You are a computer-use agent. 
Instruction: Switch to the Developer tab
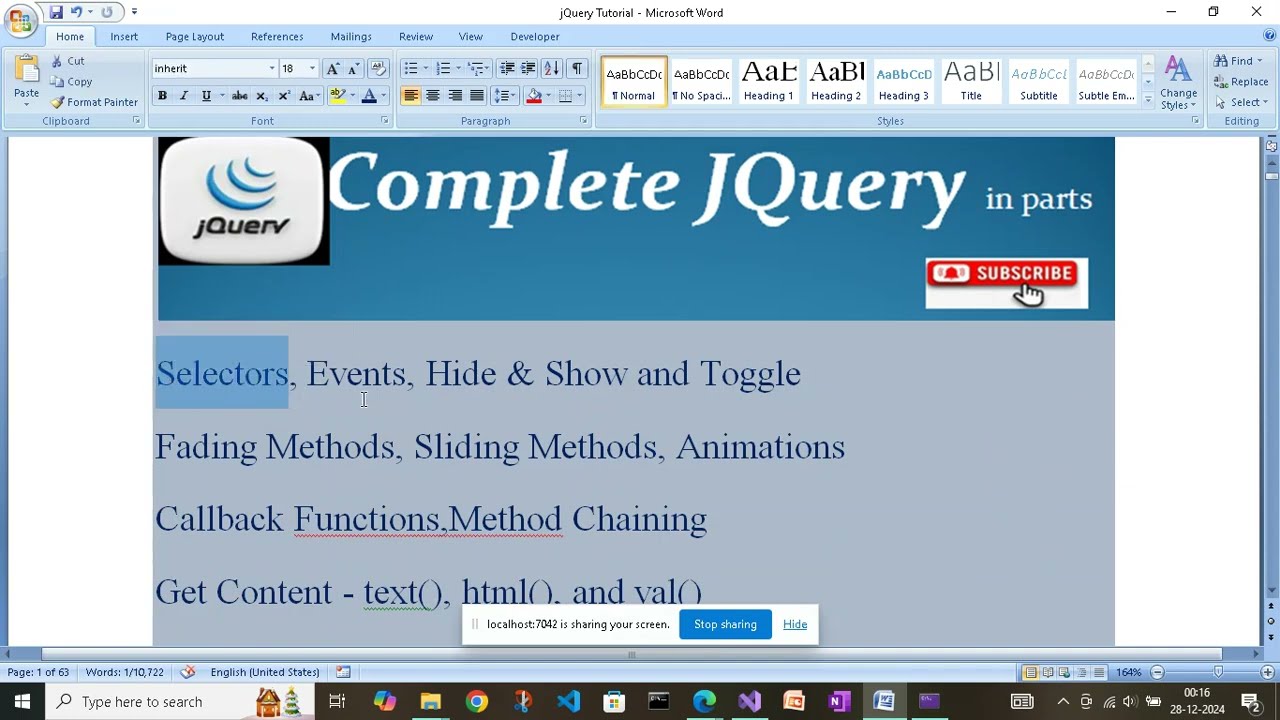coord(535,36)
